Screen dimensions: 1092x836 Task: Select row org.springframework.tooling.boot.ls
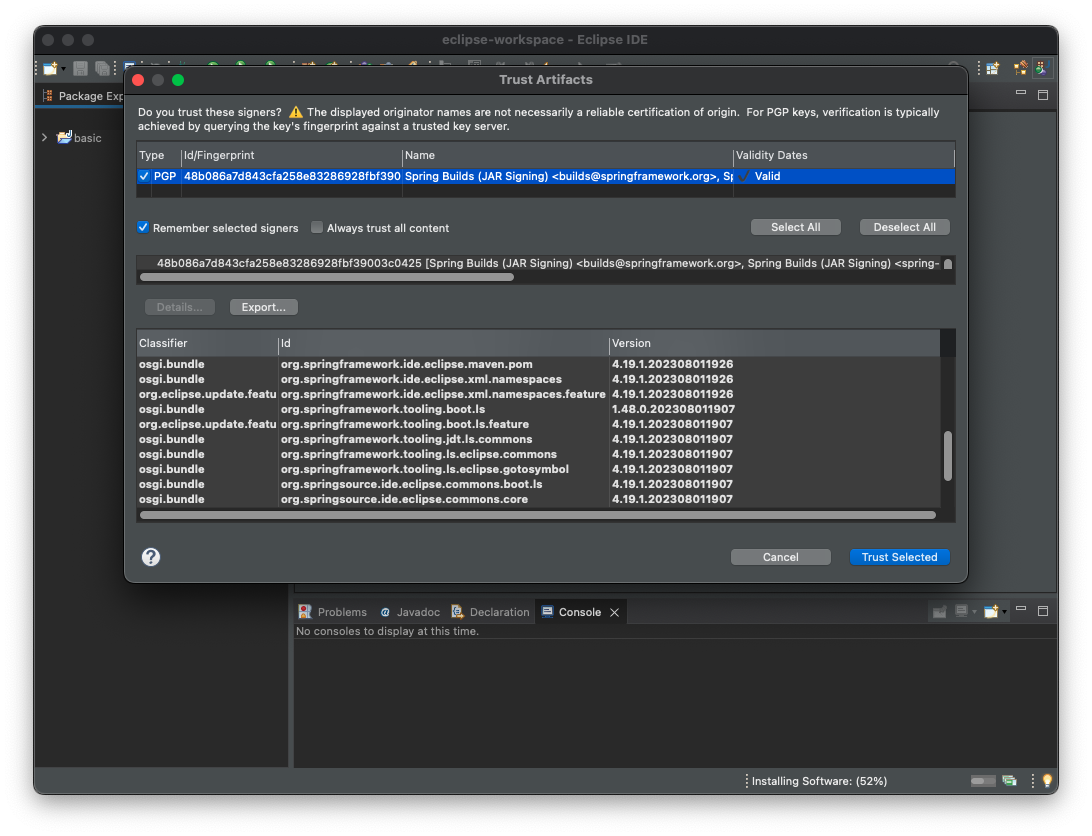click(538, 409)
